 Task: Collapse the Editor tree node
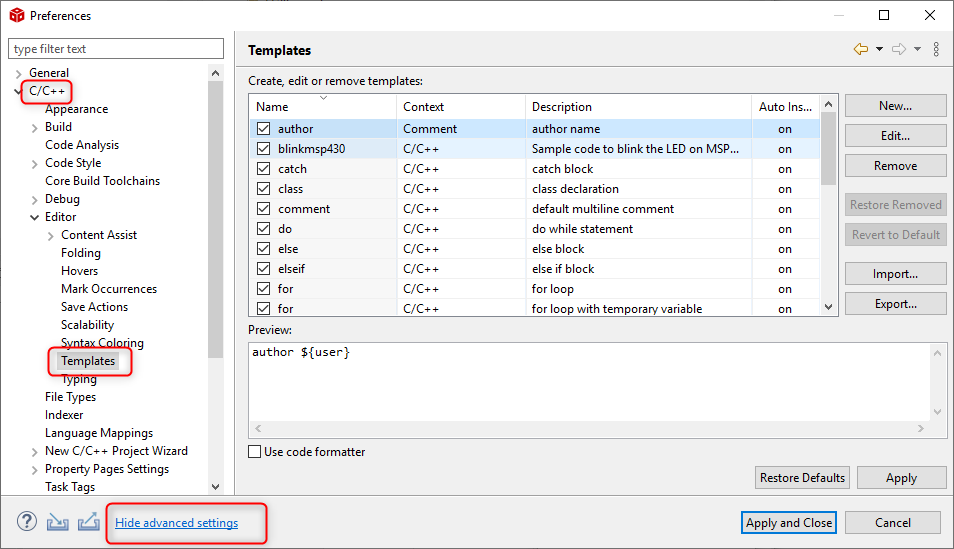35,217
